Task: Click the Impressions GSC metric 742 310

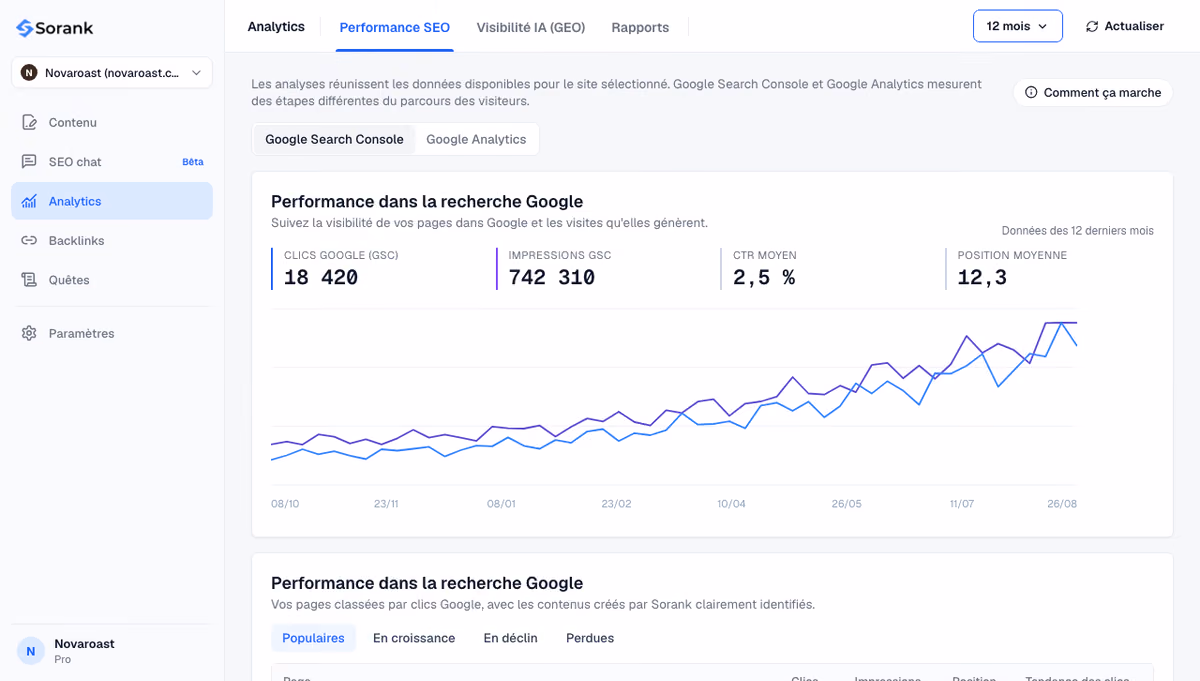Action: [552, 277]
